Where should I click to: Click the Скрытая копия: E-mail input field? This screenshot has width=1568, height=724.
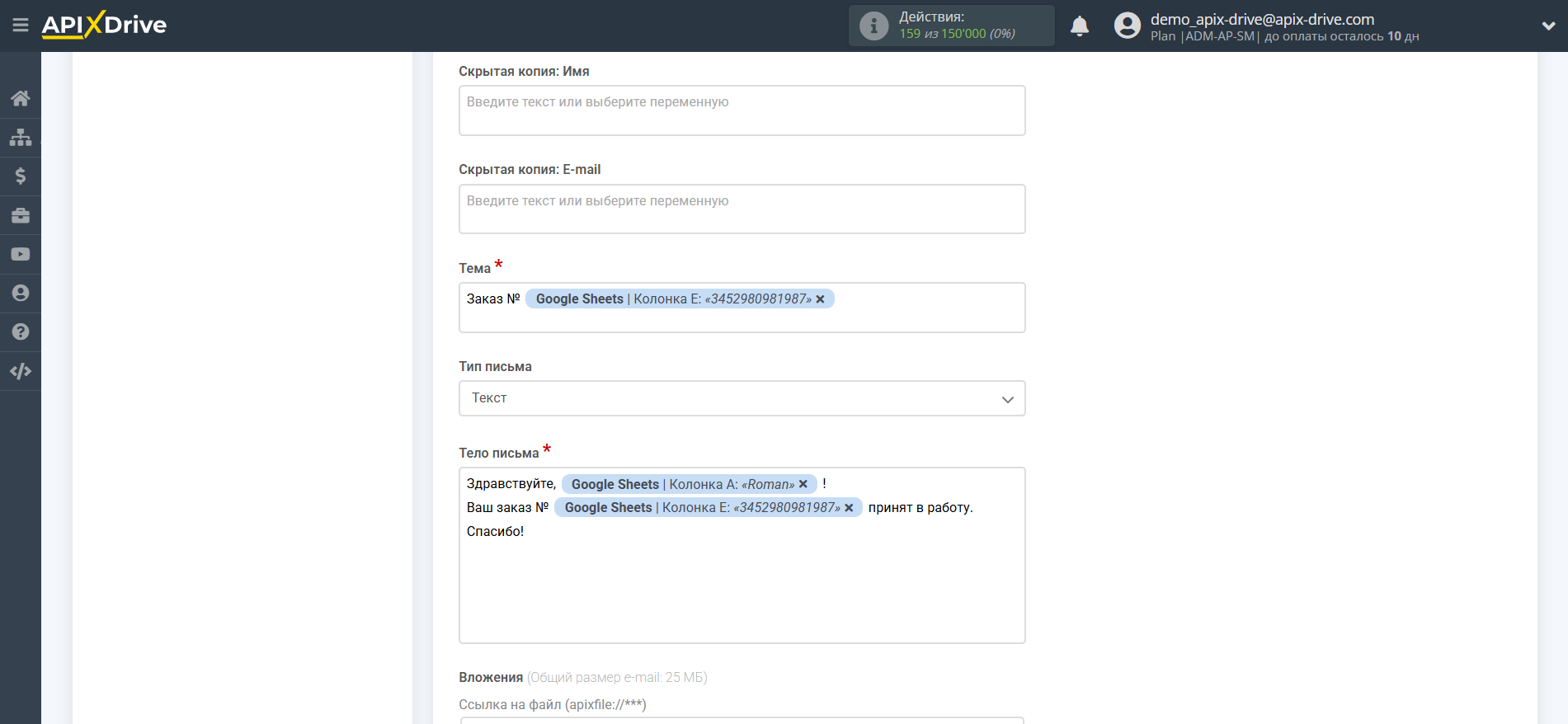(x=742, y=209)
